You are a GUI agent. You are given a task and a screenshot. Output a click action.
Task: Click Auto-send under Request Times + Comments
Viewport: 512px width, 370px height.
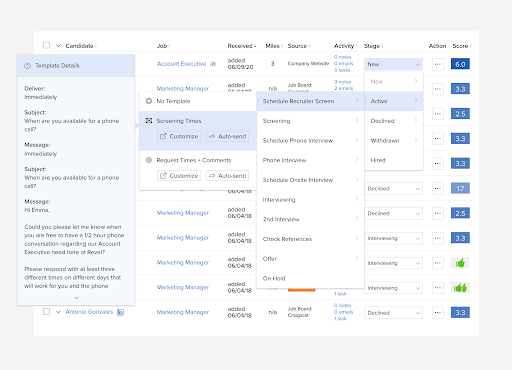[x=227, y=176]
